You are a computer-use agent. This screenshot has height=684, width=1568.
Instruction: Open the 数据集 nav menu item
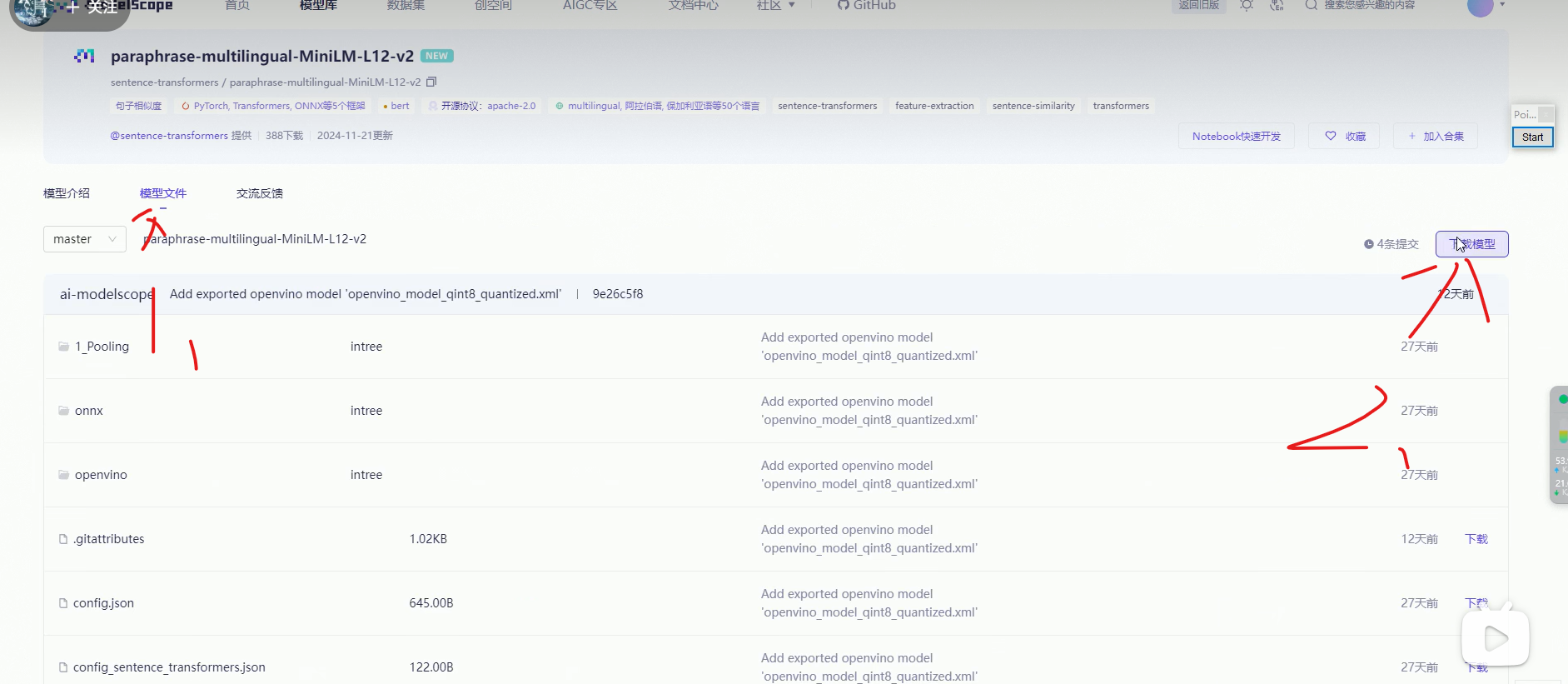coord(406,6)
